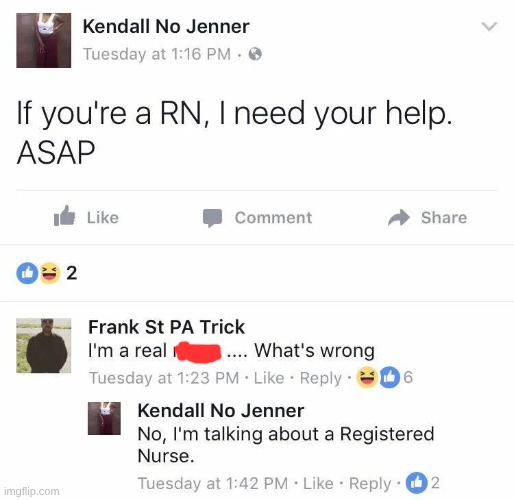Click the globe public privacy icon
Image resolution: width=514 pixels, height=500 pixels.
point(255,54)
